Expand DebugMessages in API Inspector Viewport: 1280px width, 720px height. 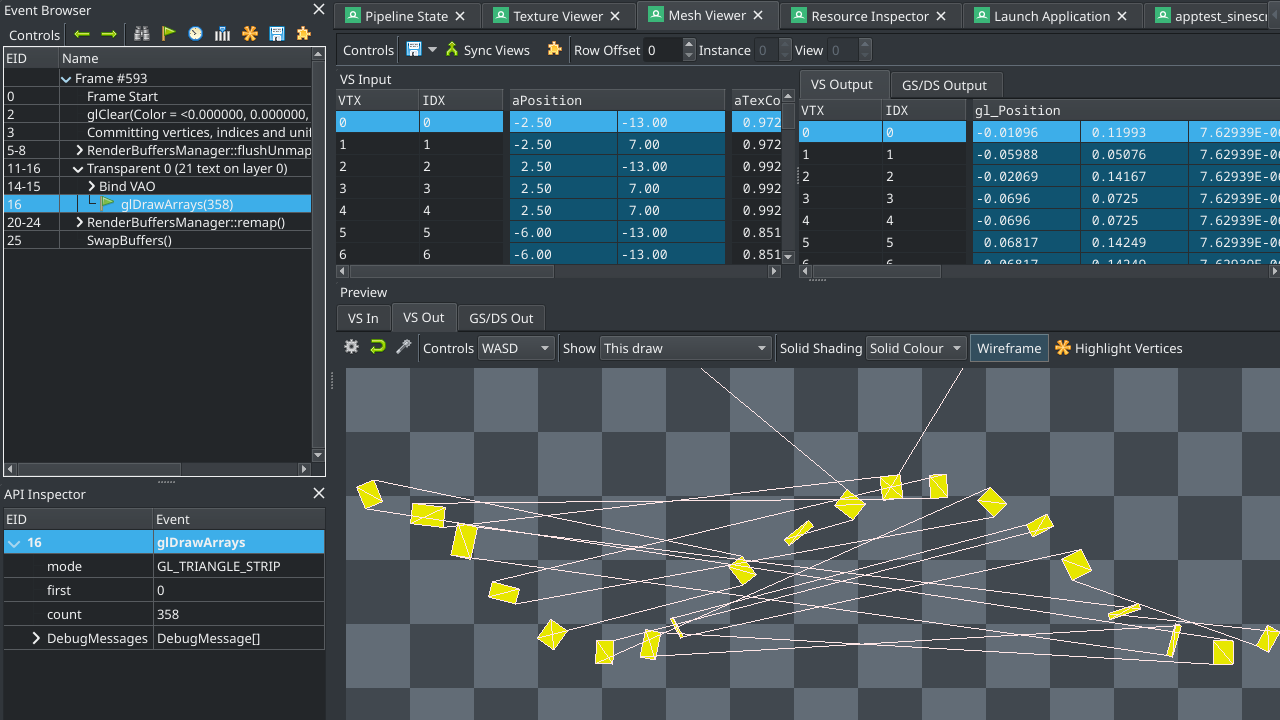[36, 639]
